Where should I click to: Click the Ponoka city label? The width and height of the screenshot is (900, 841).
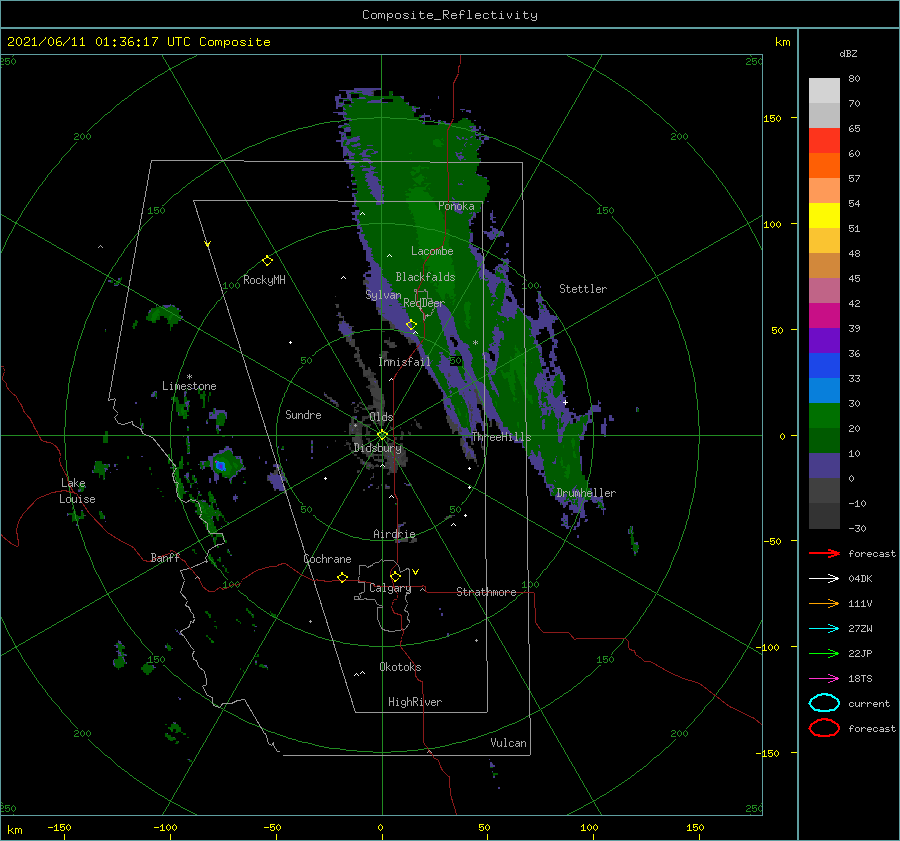tap(456, 206)
